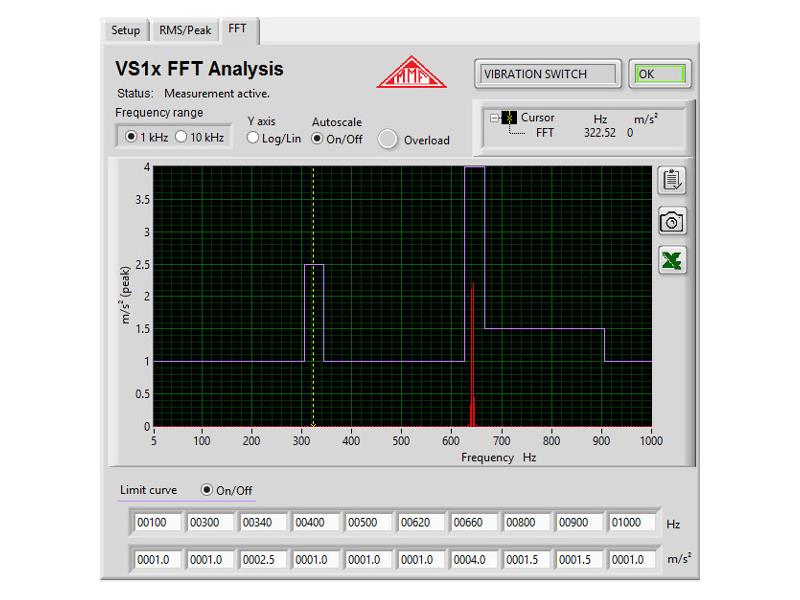Switch to the Setup tab
Screen dimensions: 800x600
pos(126,30)
